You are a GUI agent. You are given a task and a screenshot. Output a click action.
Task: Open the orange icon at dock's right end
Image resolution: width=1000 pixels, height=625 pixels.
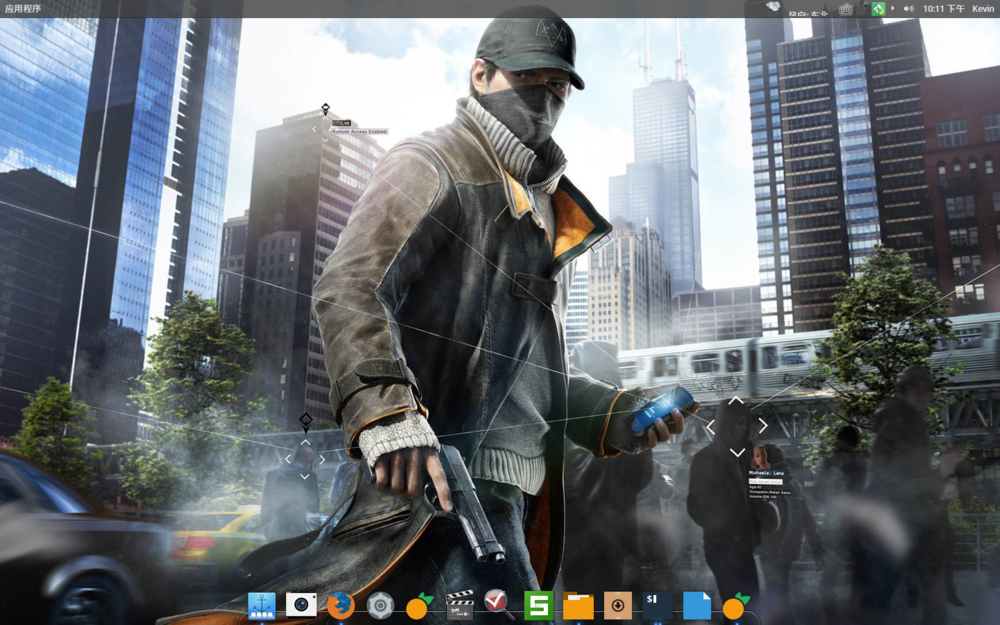click(735, 605)
